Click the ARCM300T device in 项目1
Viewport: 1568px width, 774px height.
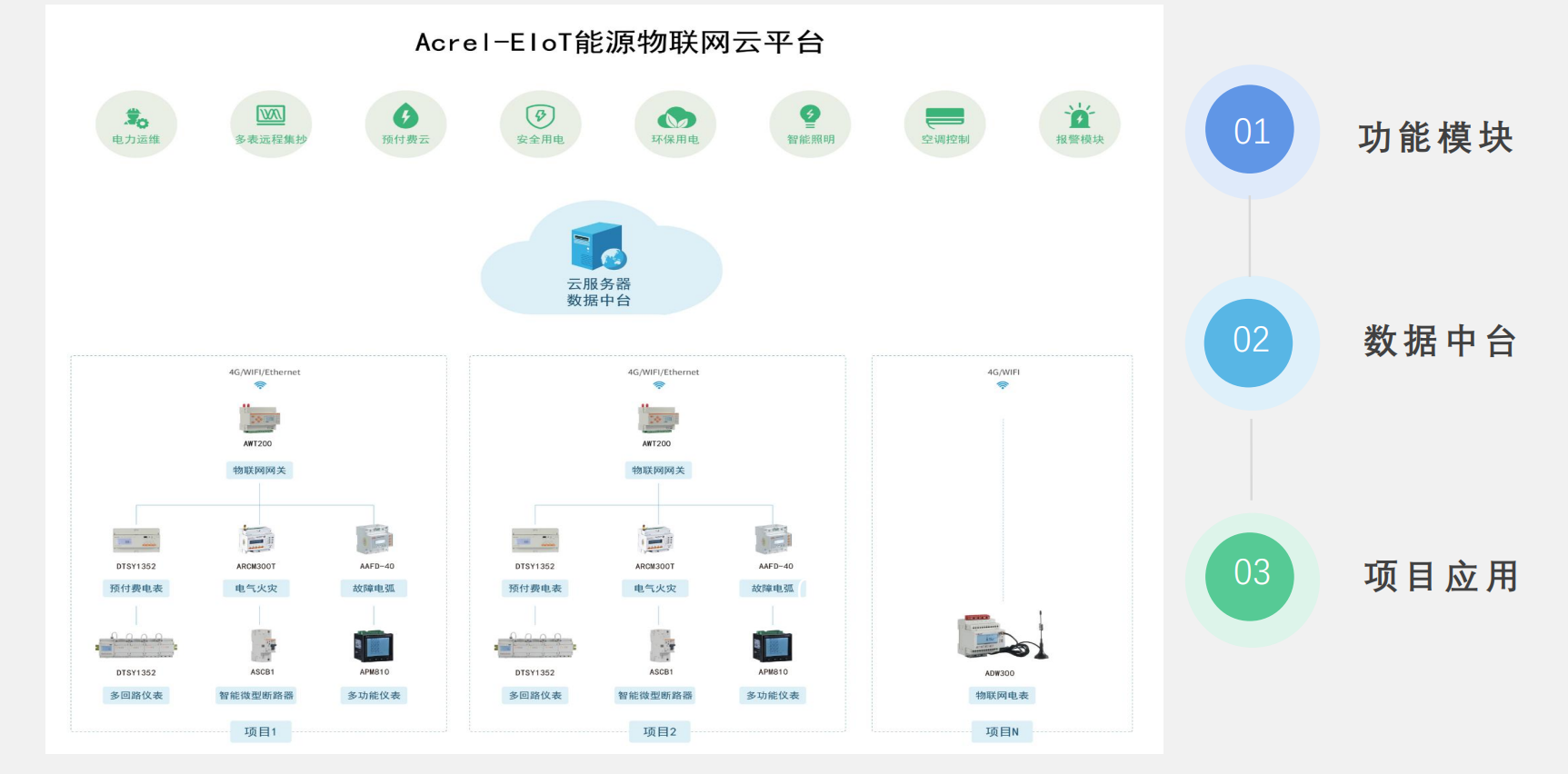click(256, 539)
